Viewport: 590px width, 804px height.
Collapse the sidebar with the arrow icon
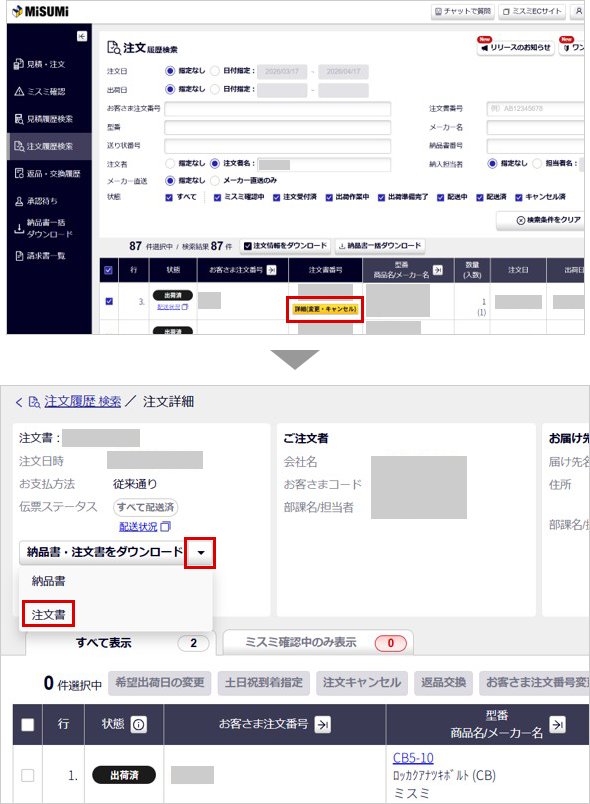click(x=82, y=36)
